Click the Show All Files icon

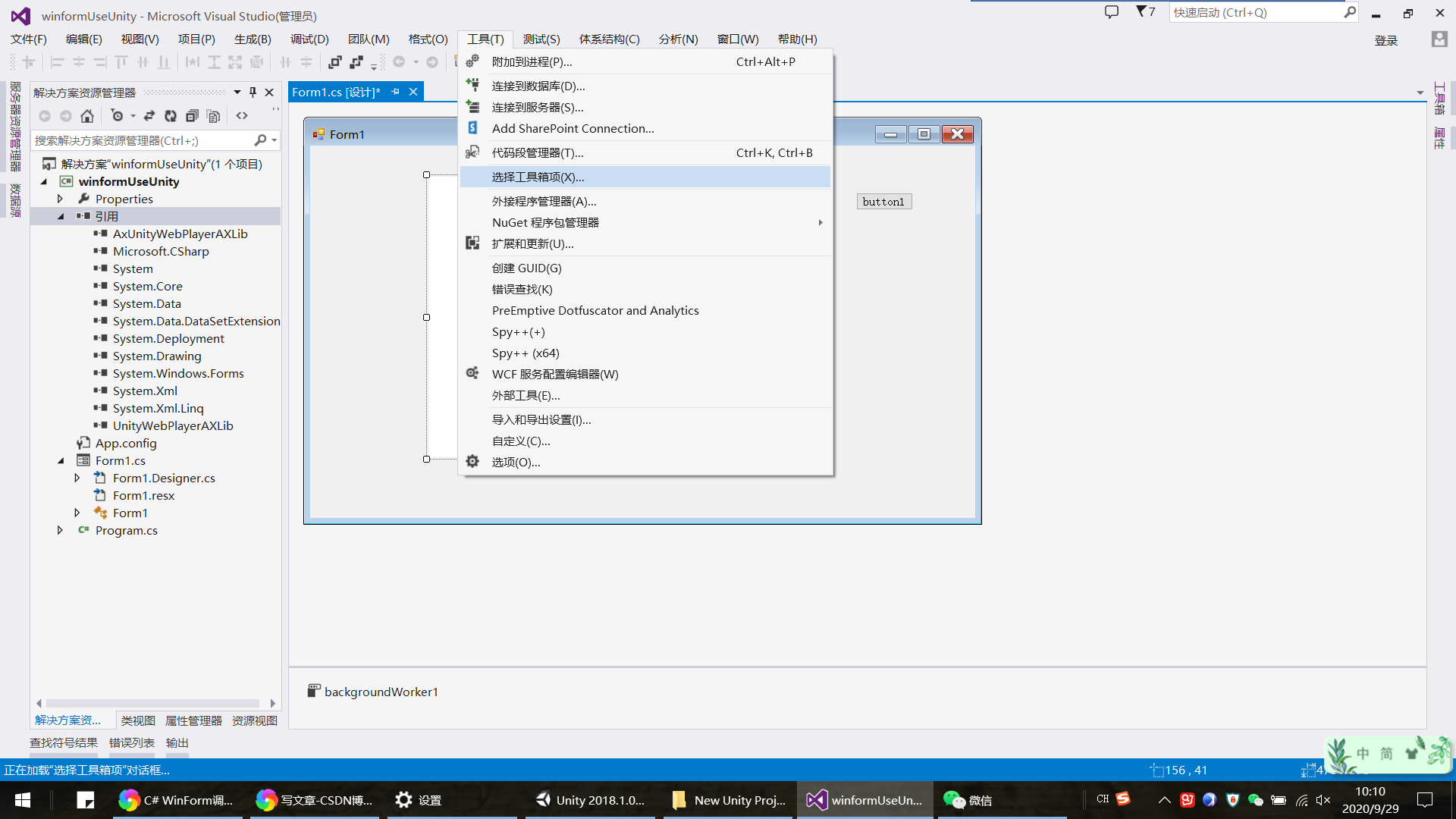[214, 116]
